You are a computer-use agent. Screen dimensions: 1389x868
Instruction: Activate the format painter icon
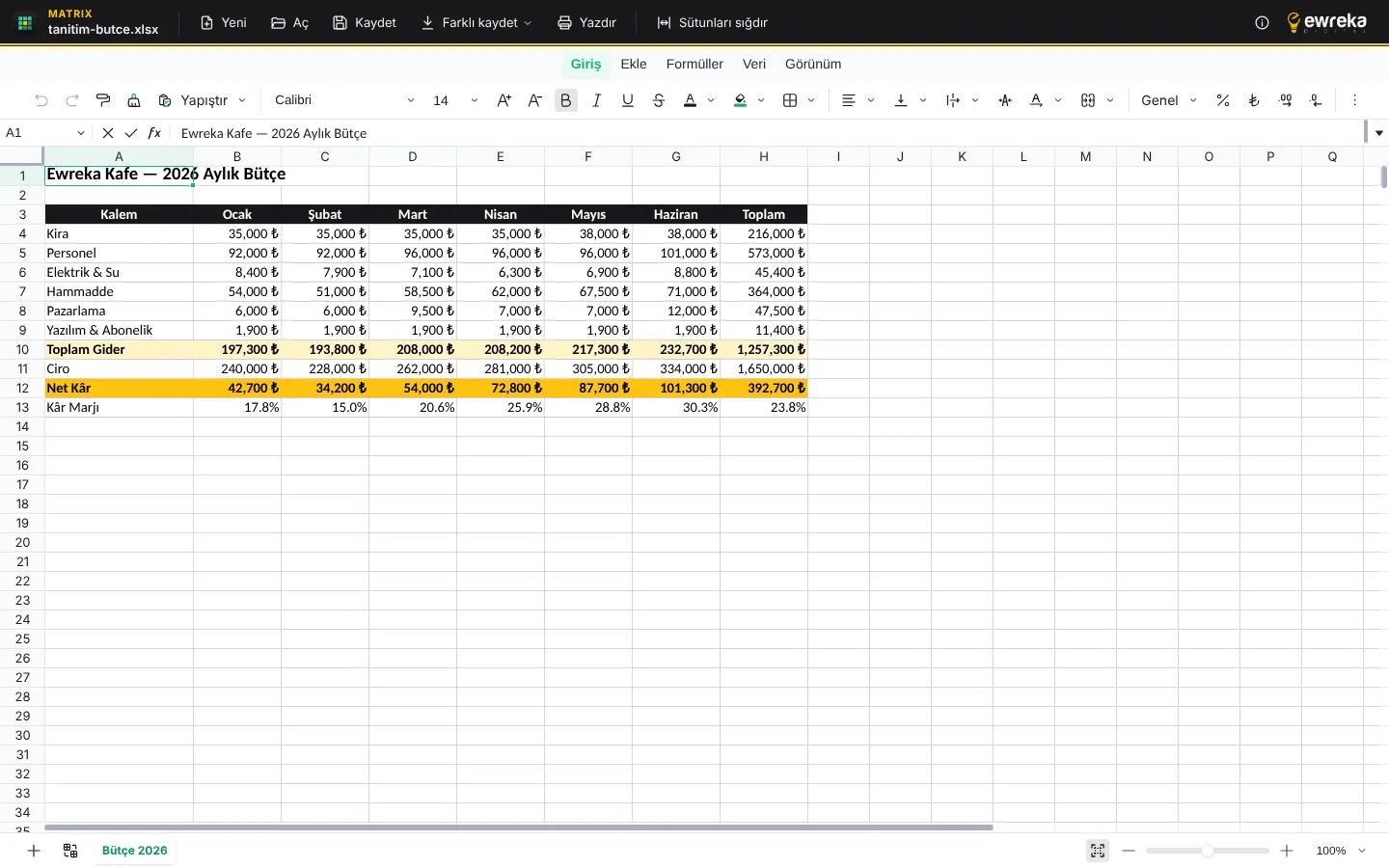coord(103,100)
